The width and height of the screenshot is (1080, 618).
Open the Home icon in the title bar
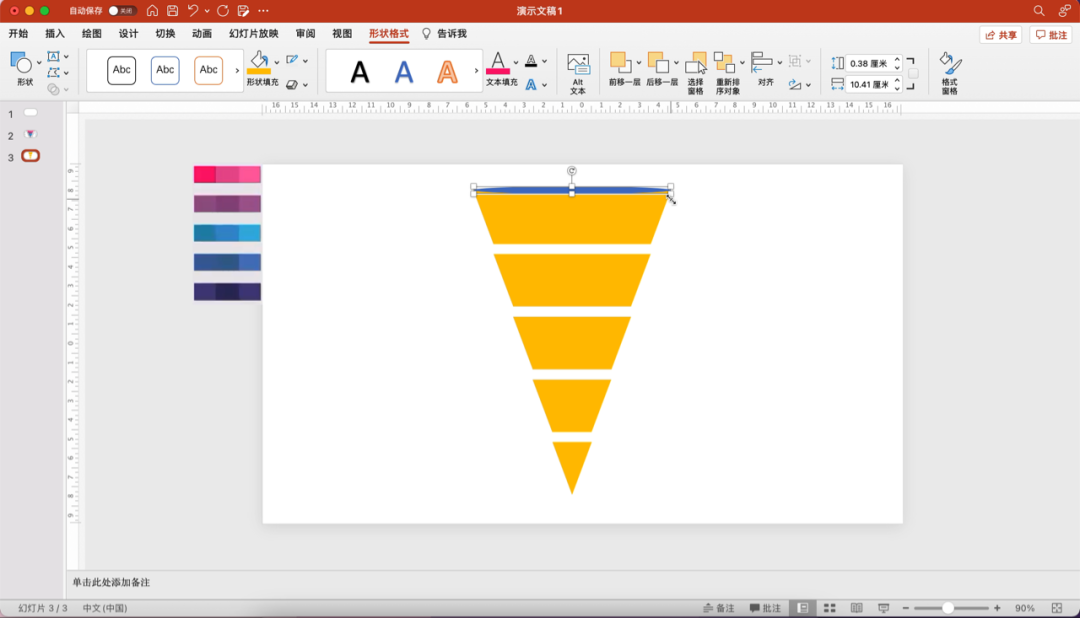pos(152,10)
